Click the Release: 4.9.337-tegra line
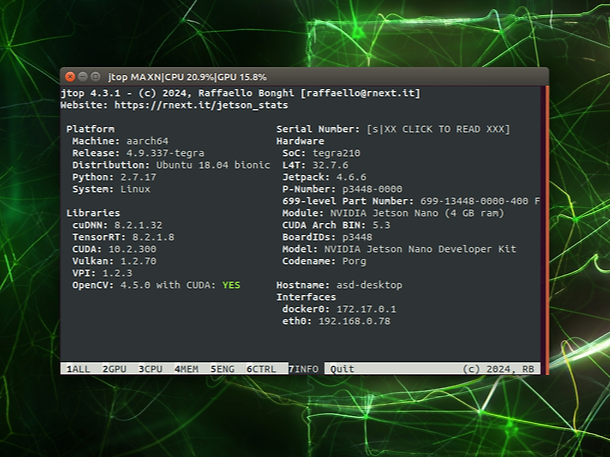 point(138,153)
